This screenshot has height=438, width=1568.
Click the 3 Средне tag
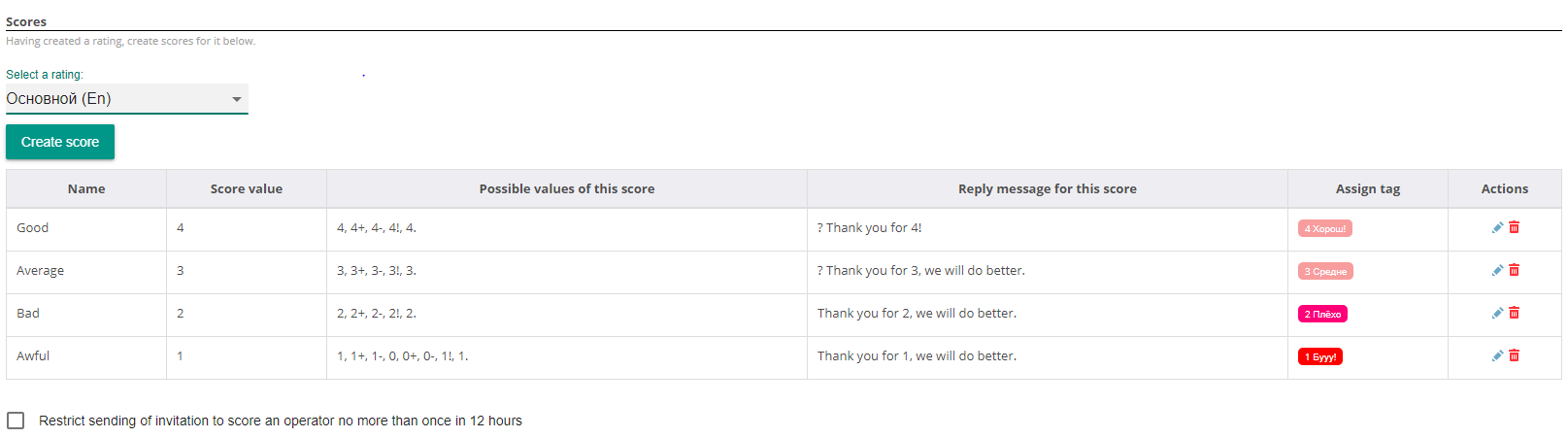coord(1324,272)
